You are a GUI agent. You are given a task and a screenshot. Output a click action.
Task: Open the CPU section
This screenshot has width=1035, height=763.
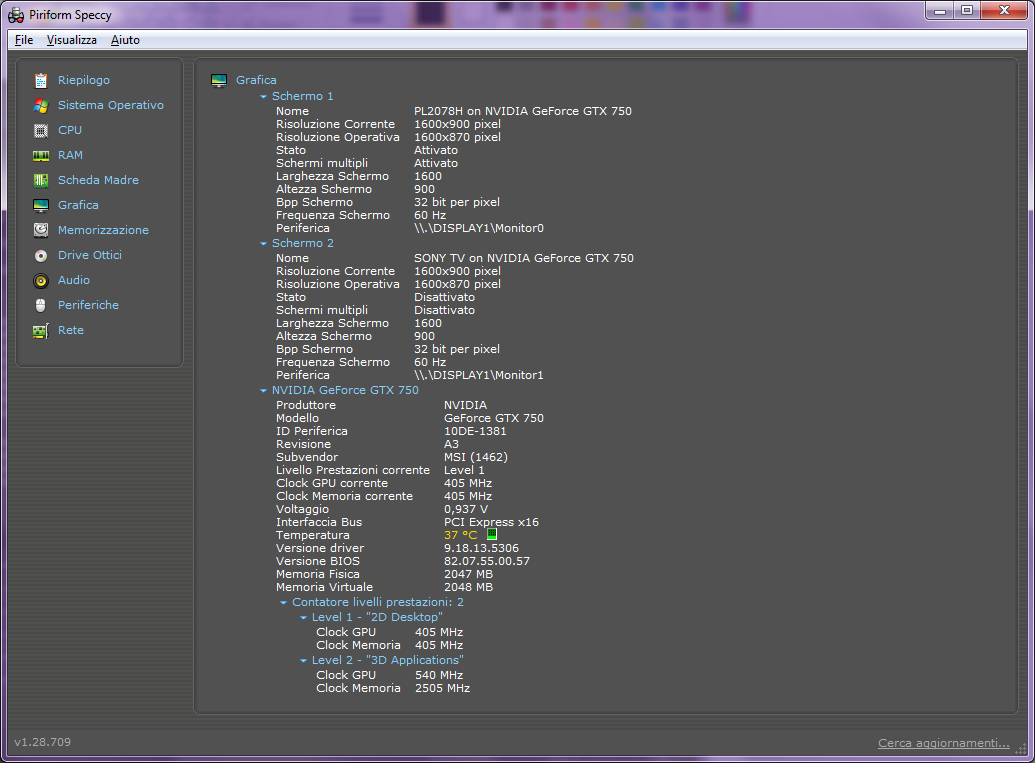click(x=70, y=130)
